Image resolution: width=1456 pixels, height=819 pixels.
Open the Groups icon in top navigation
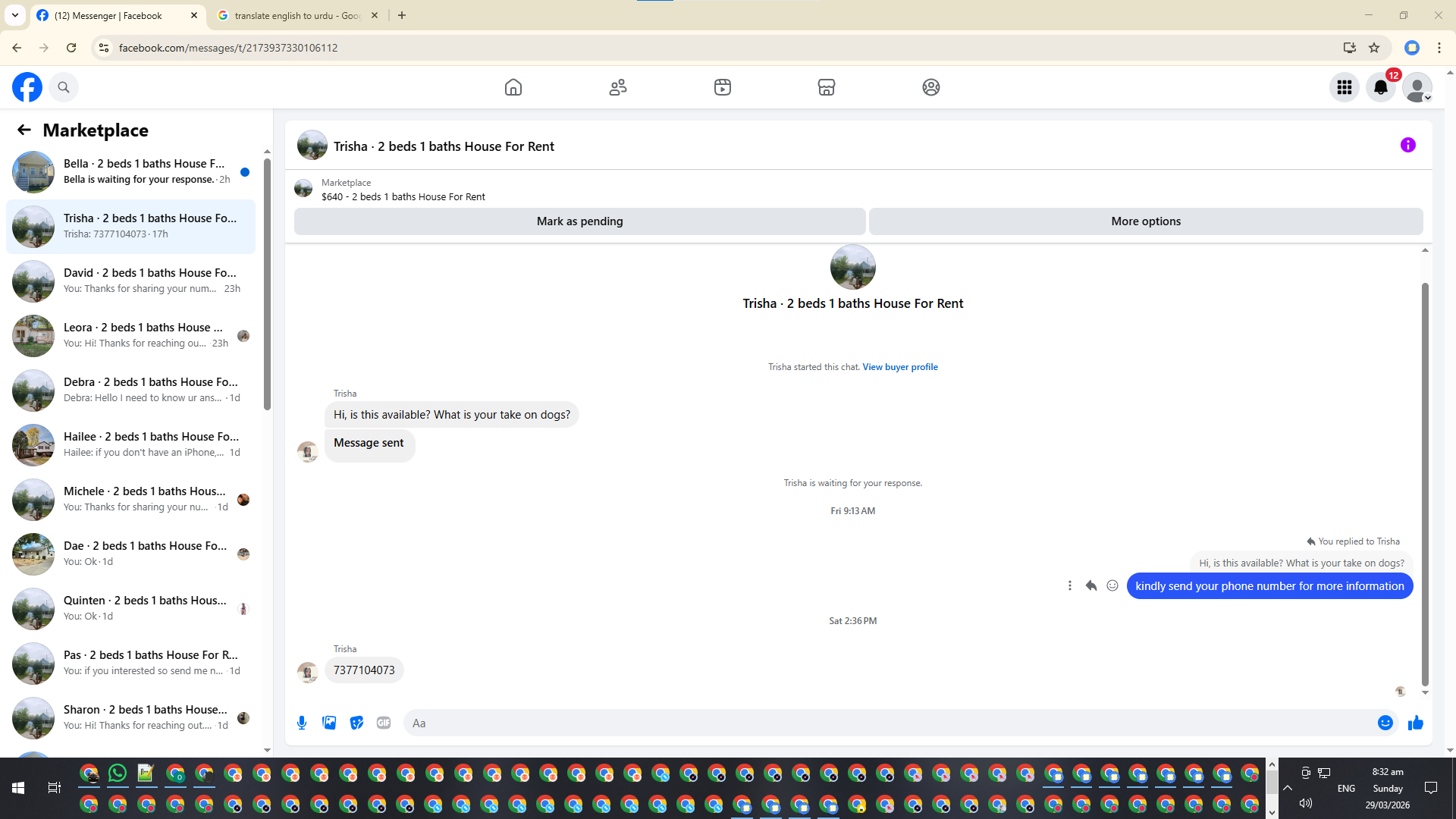tap(931, 87)
